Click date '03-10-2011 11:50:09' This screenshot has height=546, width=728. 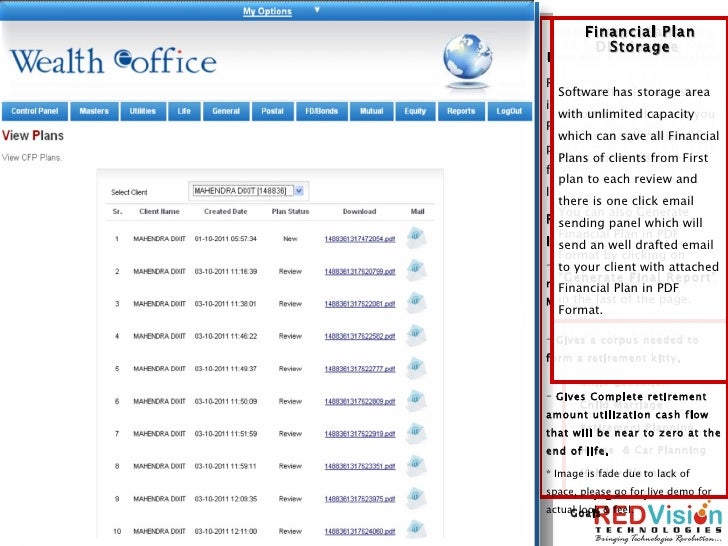[x=226, y=401]
